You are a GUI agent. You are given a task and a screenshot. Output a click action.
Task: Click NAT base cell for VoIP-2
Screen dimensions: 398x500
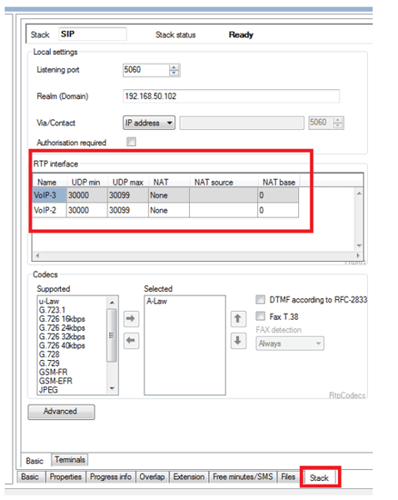click(x=278, y=210)
